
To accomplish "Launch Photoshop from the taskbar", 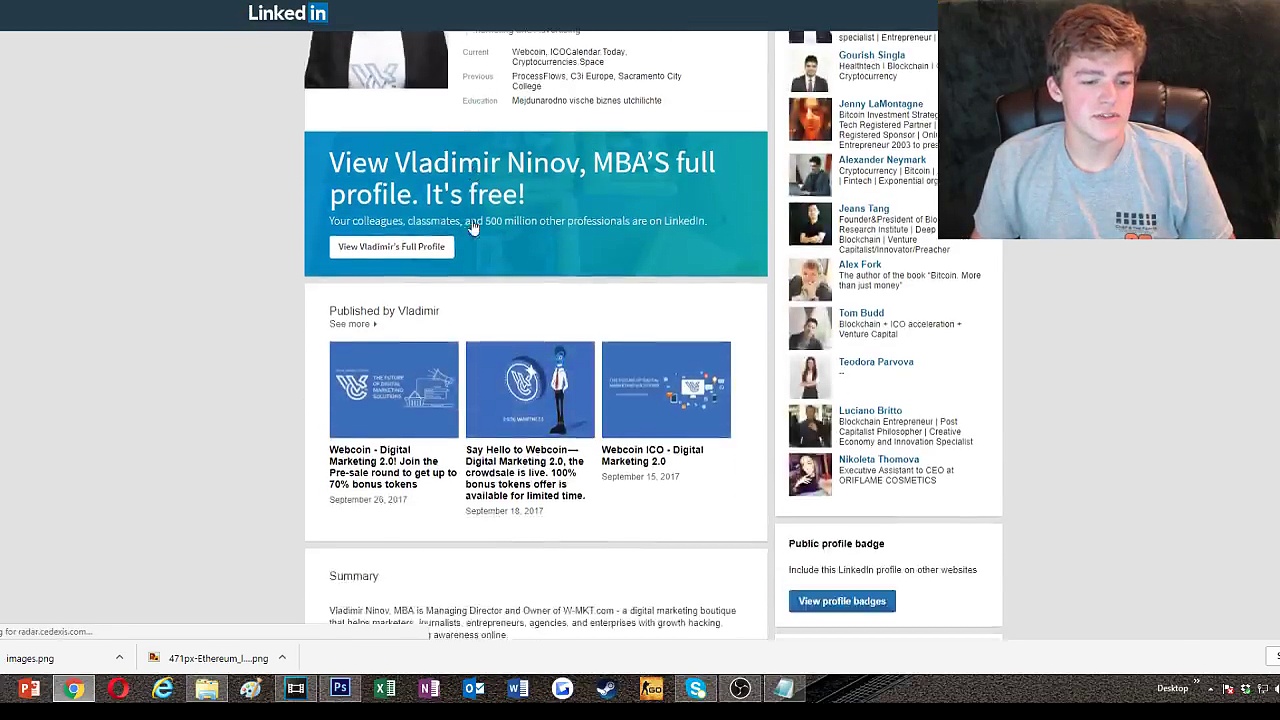I will 340,688.
